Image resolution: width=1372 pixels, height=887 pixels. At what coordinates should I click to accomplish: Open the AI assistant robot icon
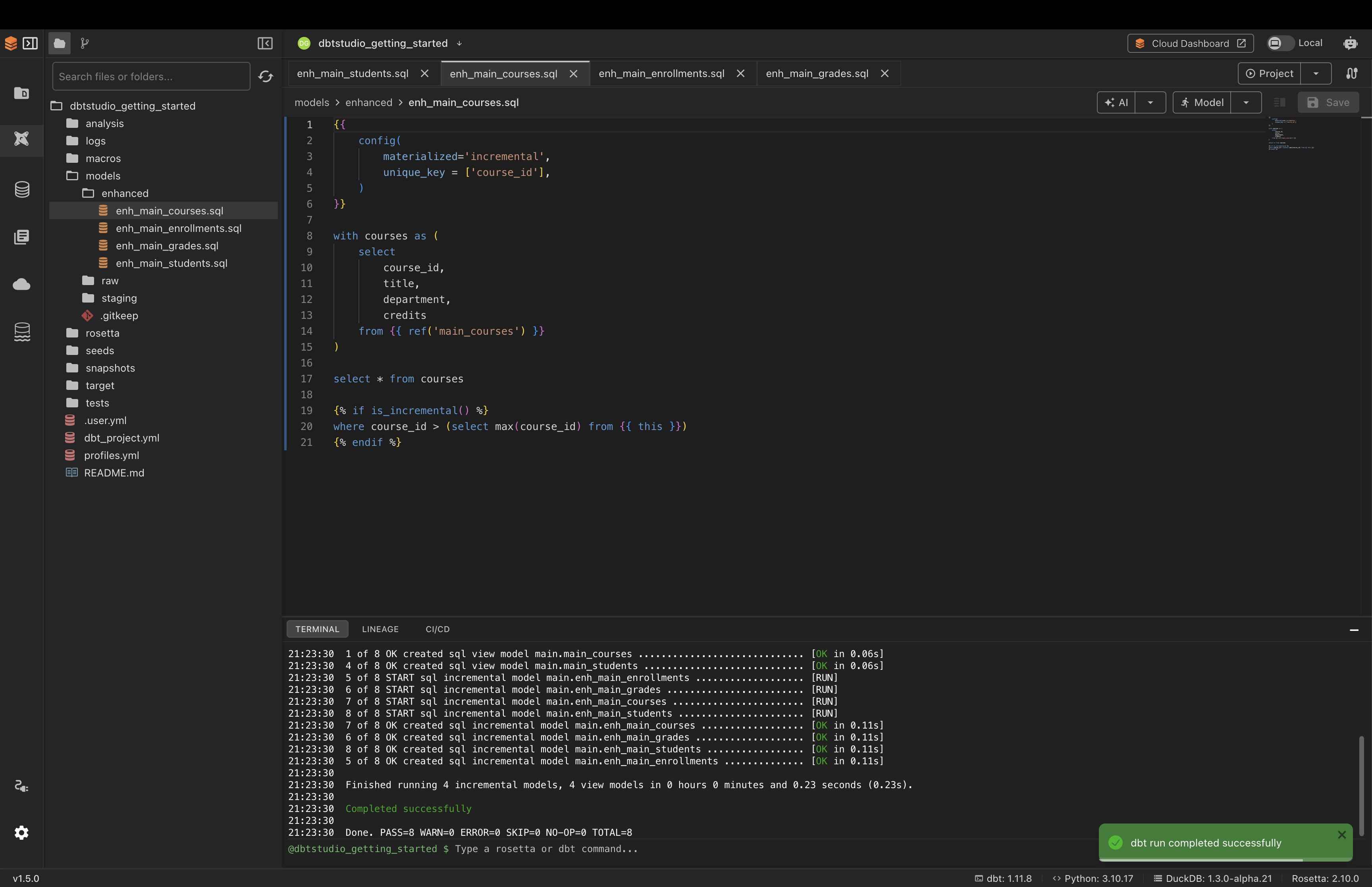tap(1350, 43)
